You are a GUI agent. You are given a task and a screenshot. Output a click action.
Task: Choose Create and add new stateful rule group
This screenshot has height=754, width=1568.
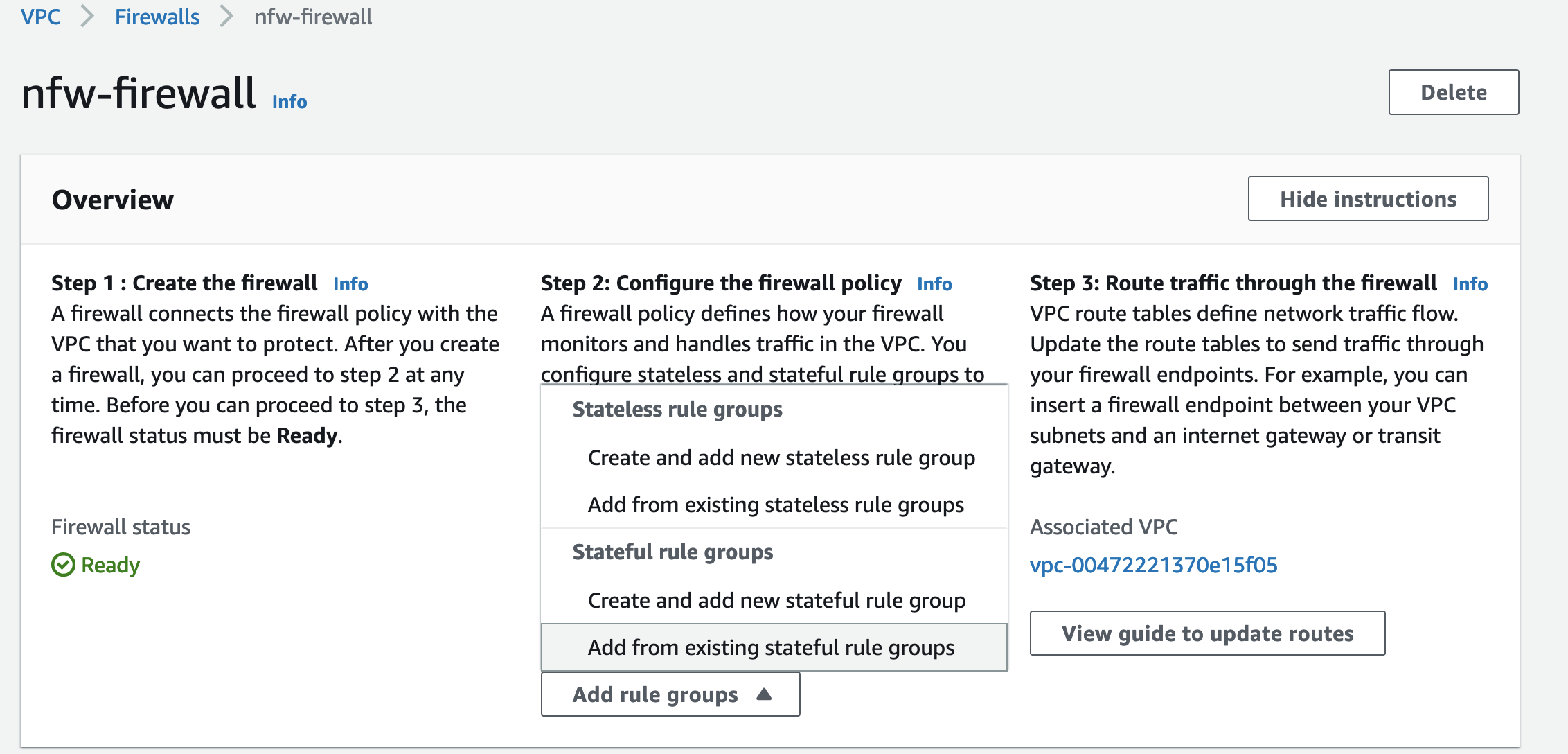776,601
